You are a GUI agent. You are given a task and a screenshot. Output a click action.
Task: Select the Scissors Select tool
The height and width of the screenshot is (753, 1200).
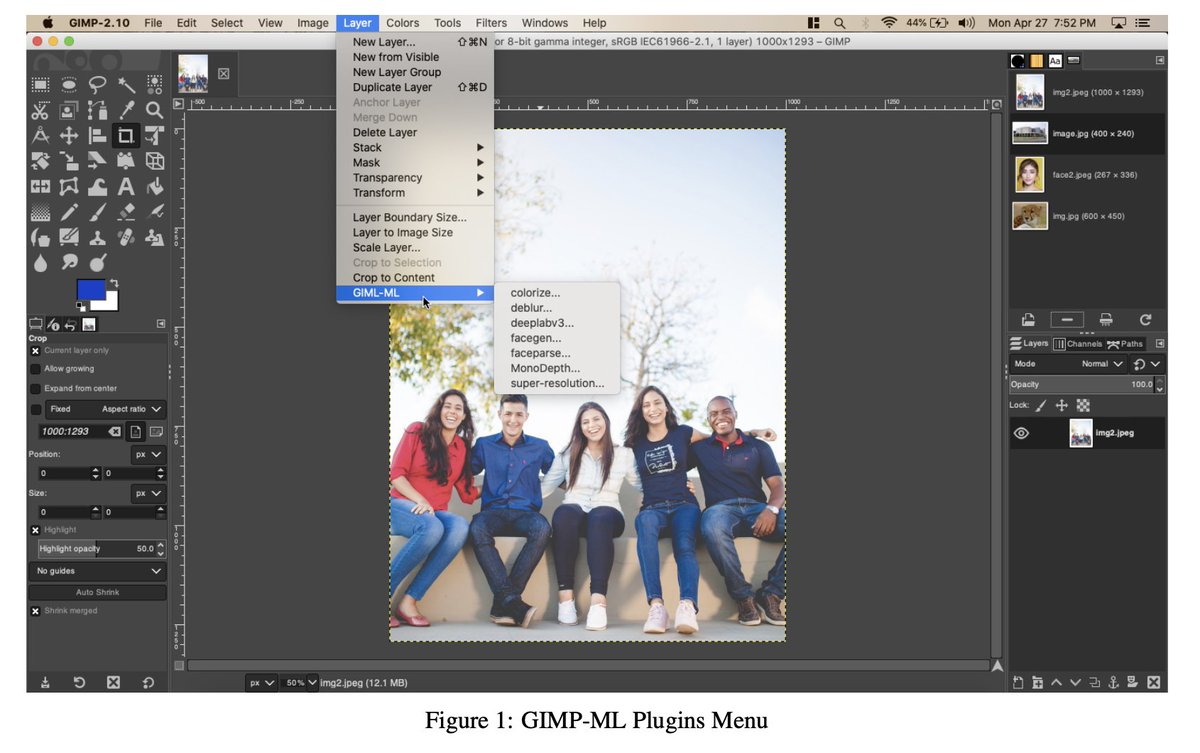(x=41, y=110)
